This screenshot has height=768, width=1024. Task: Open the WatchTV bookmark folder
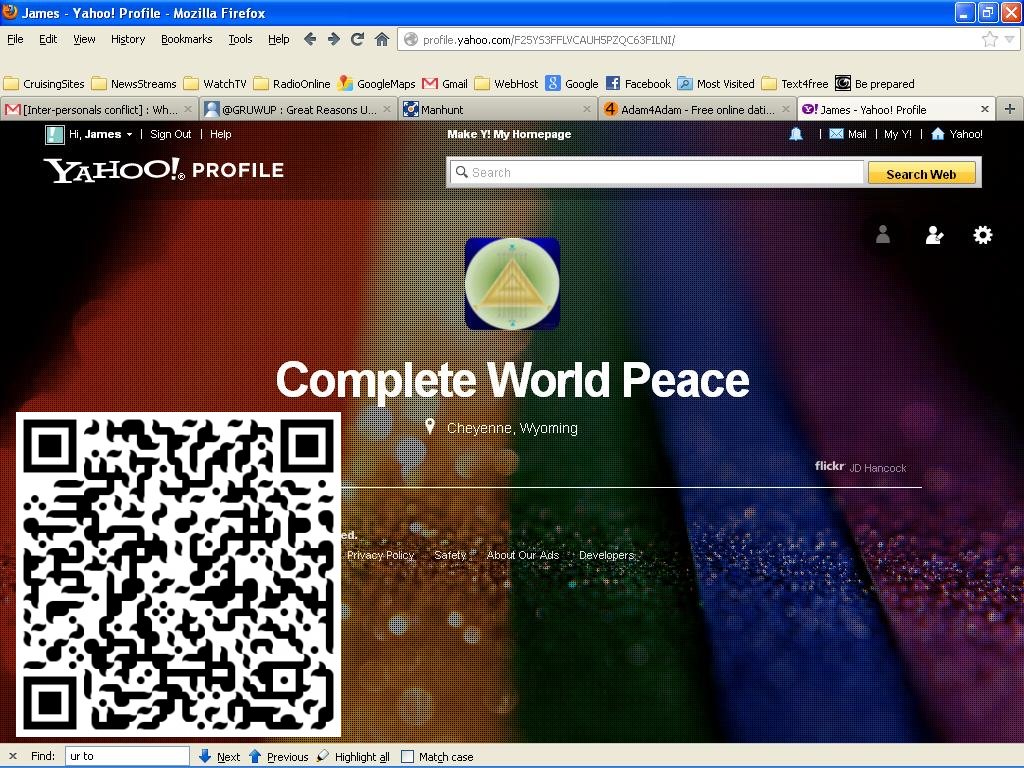216,84
